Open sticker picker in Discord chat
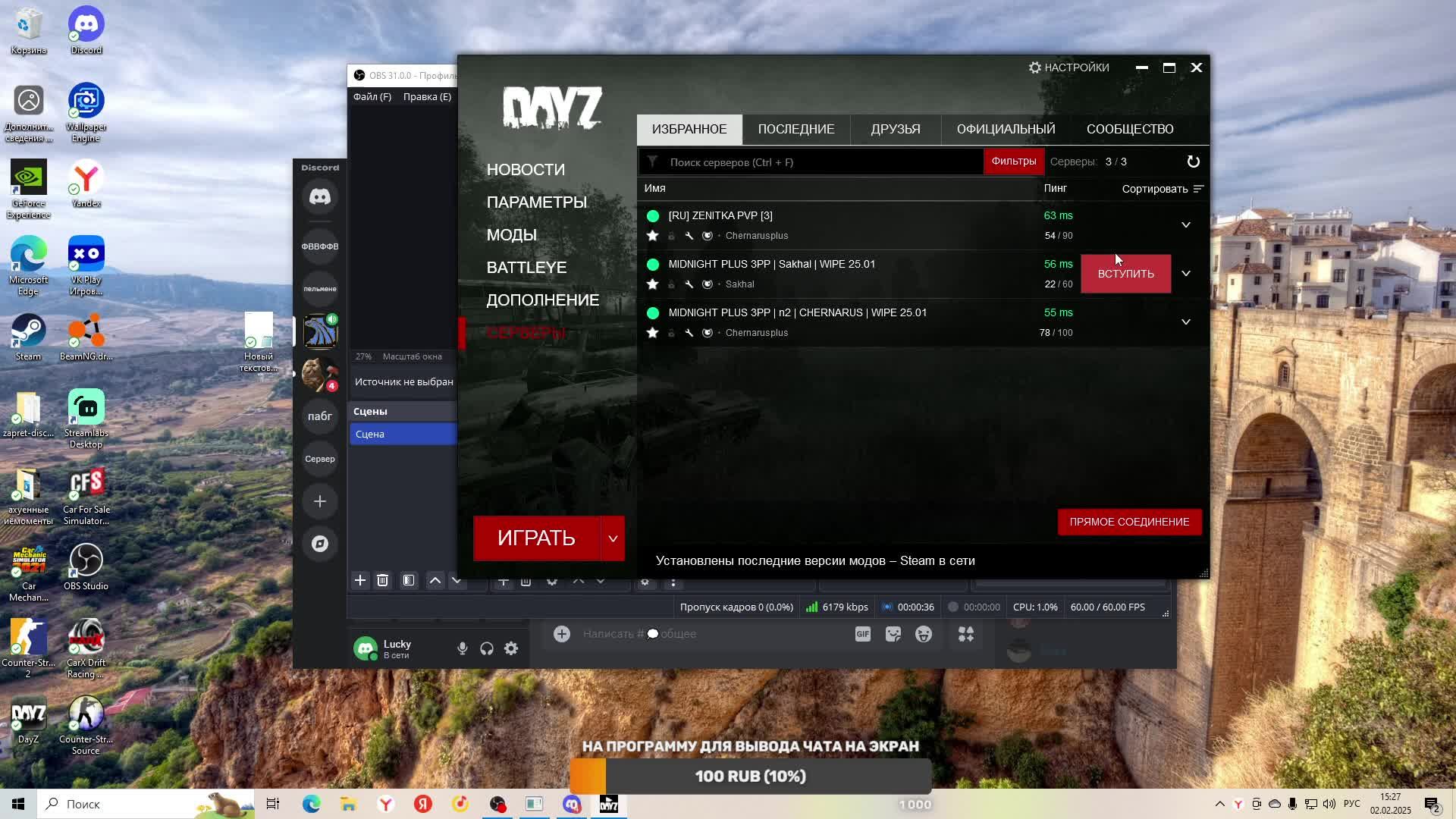The height and width of the screenshot is (819, 1456). (x=893, y=634)
